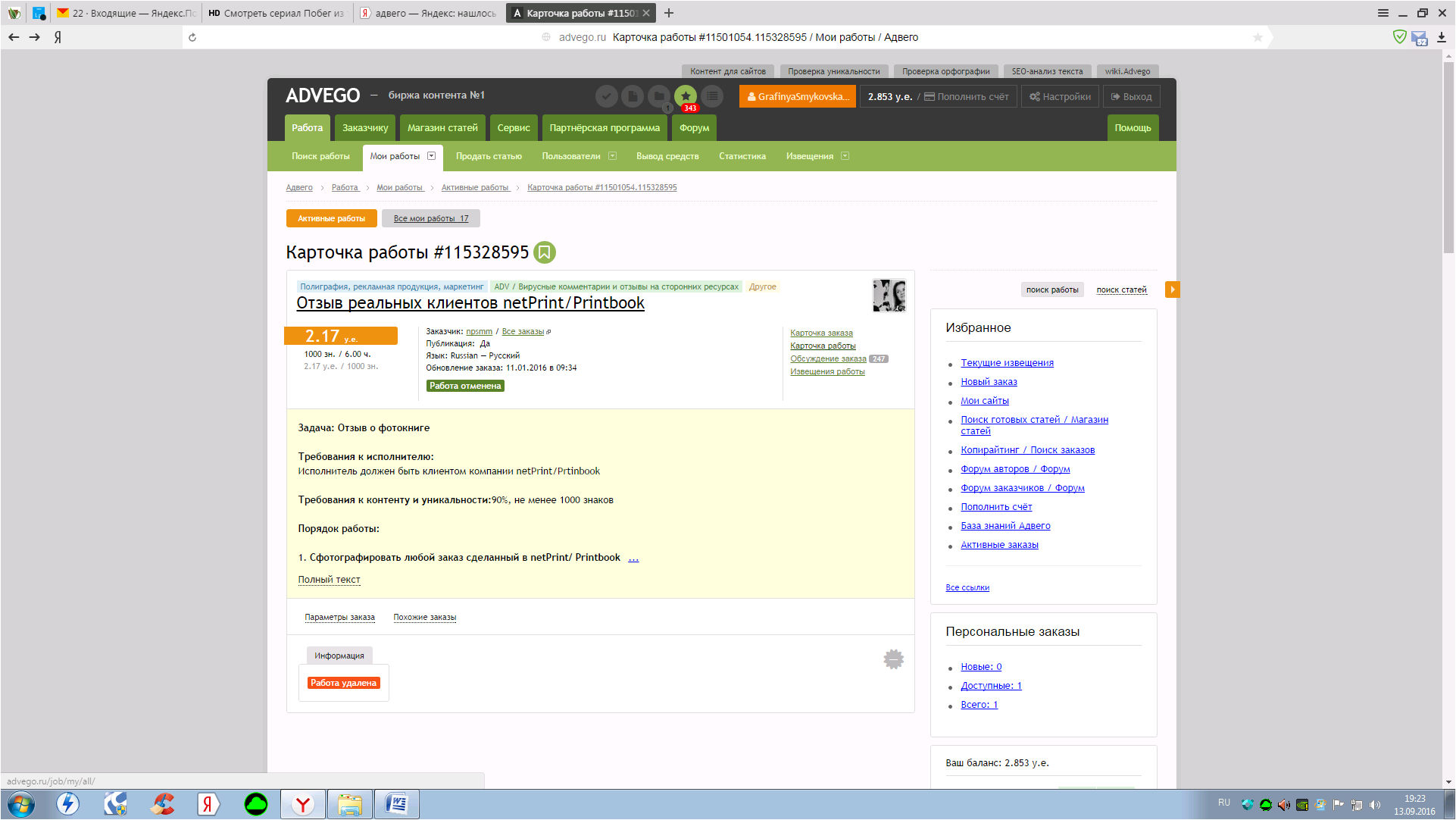Open Текущие извещения in Избранное

(x=1007, y=363)
